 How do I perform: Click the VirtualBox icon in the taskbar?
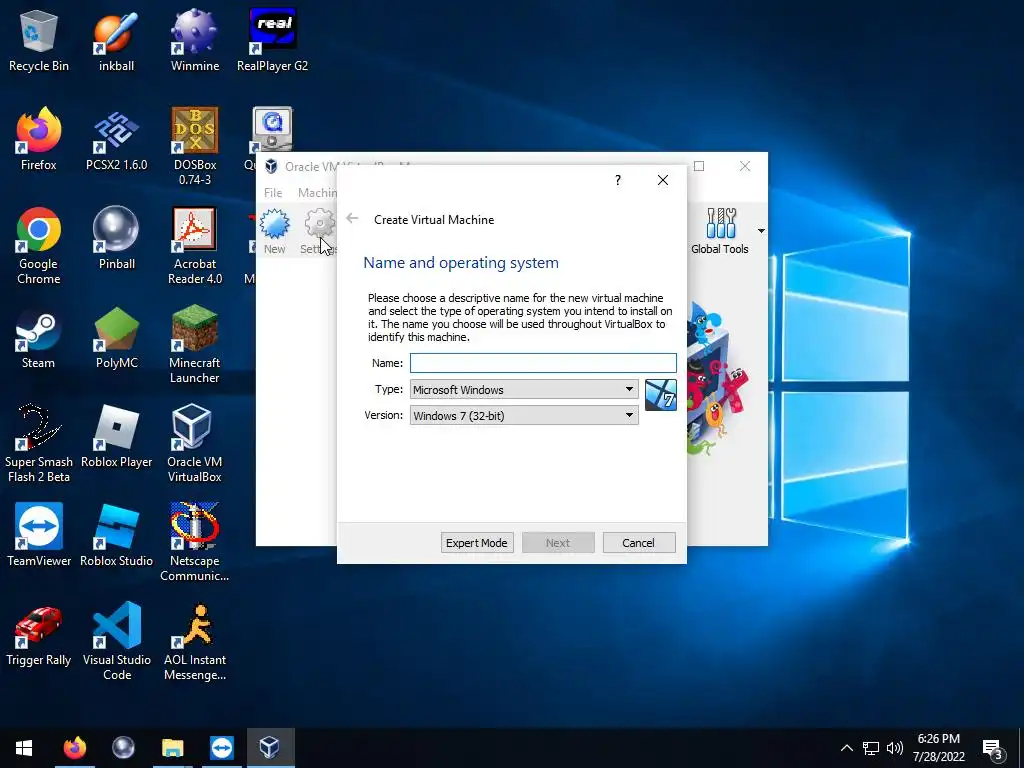click(x=270, y=748)
